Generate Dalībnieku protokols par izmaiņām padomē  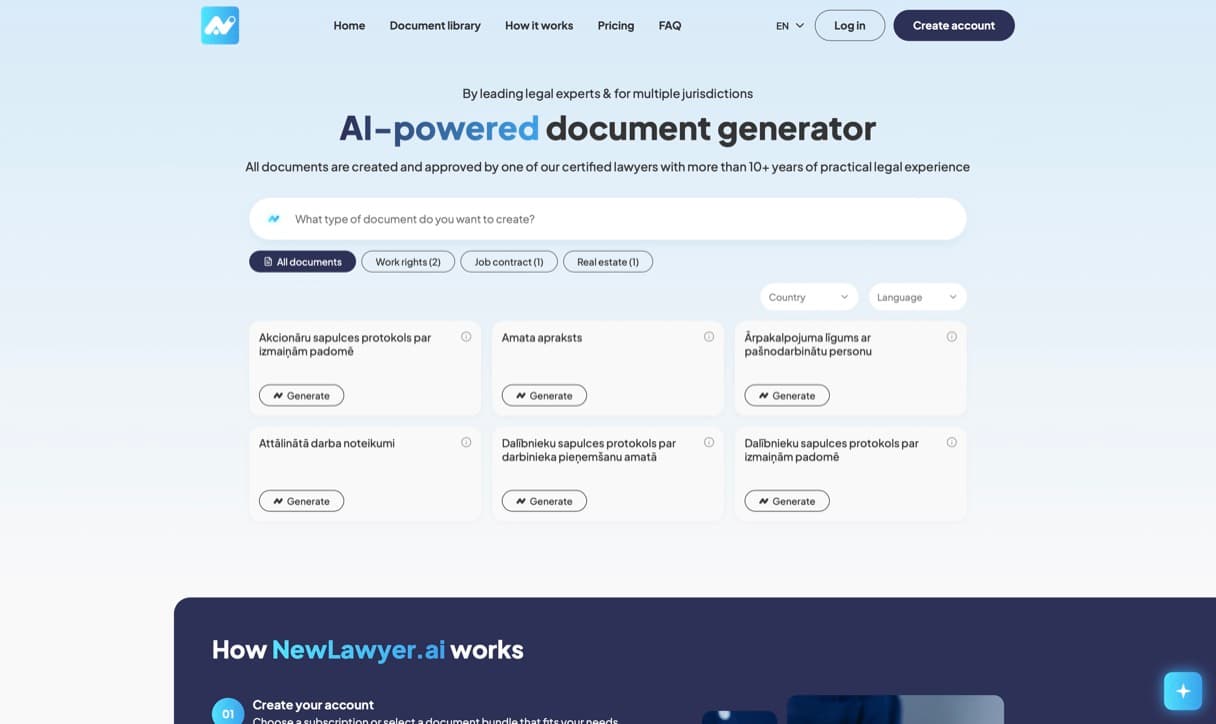tap(787, 501)
